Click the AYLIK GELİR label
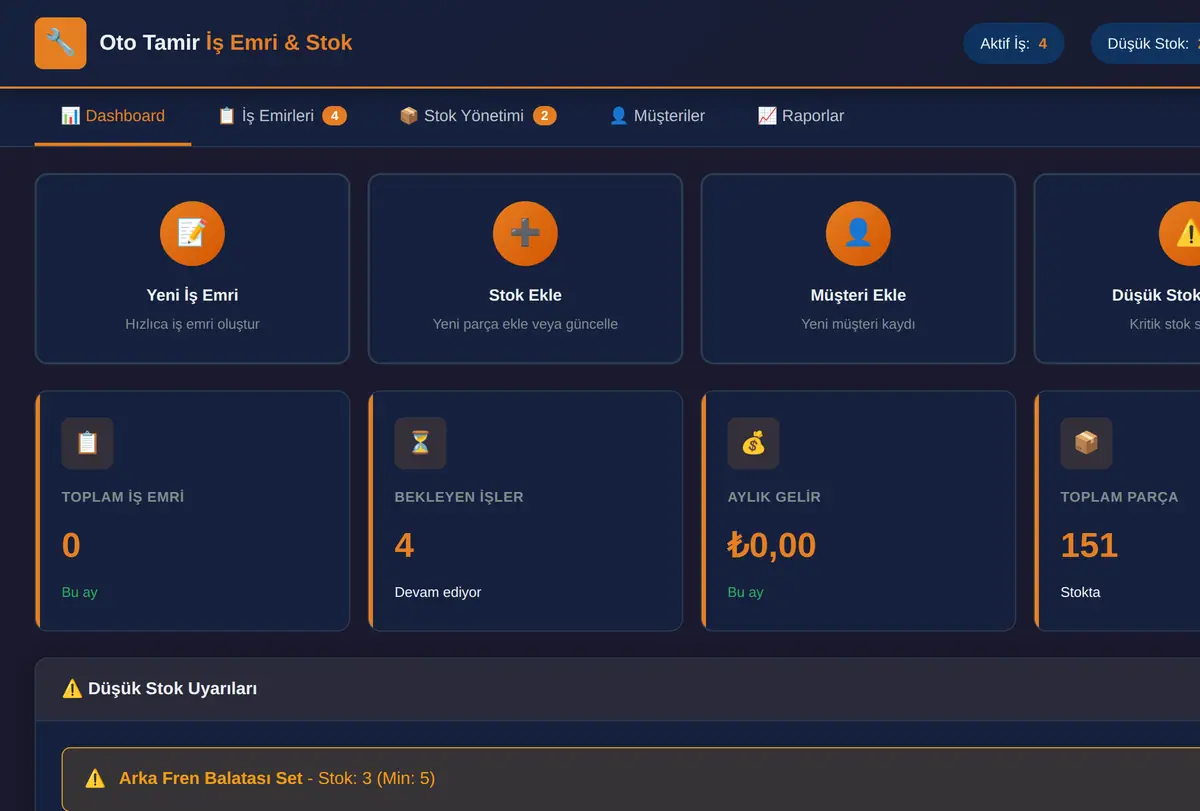The height and width of the screenshot is (811, 1200). click(x=774, y=497)
